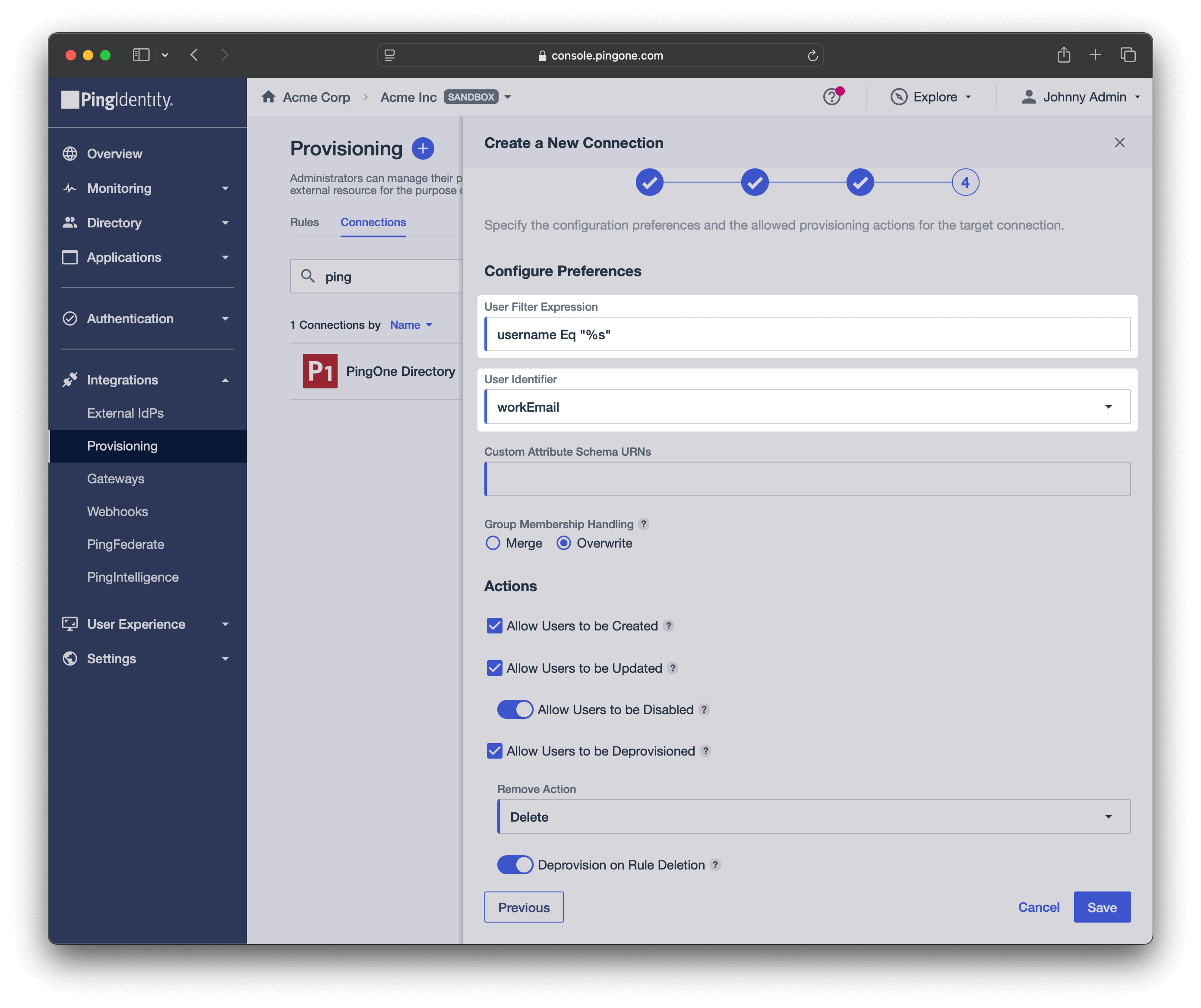The image size is (1201, 1008).
Task: Click the Directory people icon
Action: [70, 223]
